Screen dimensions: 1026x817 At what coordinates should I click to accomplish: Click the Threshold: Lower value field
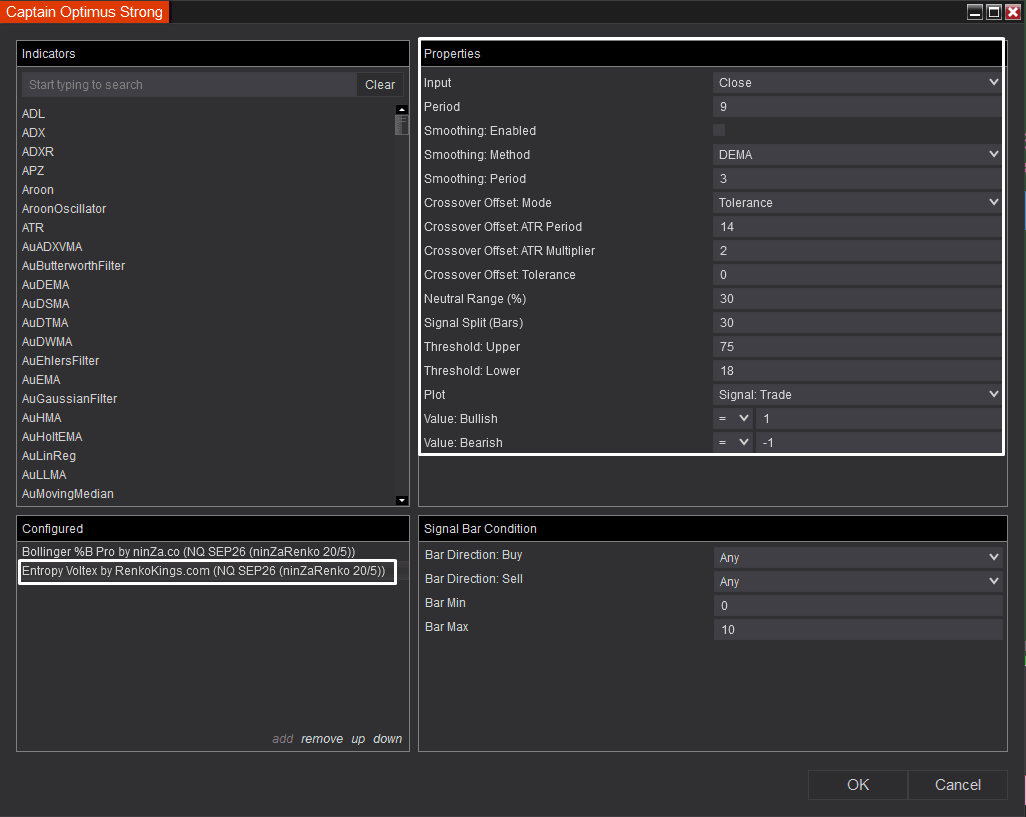point(857,370)
